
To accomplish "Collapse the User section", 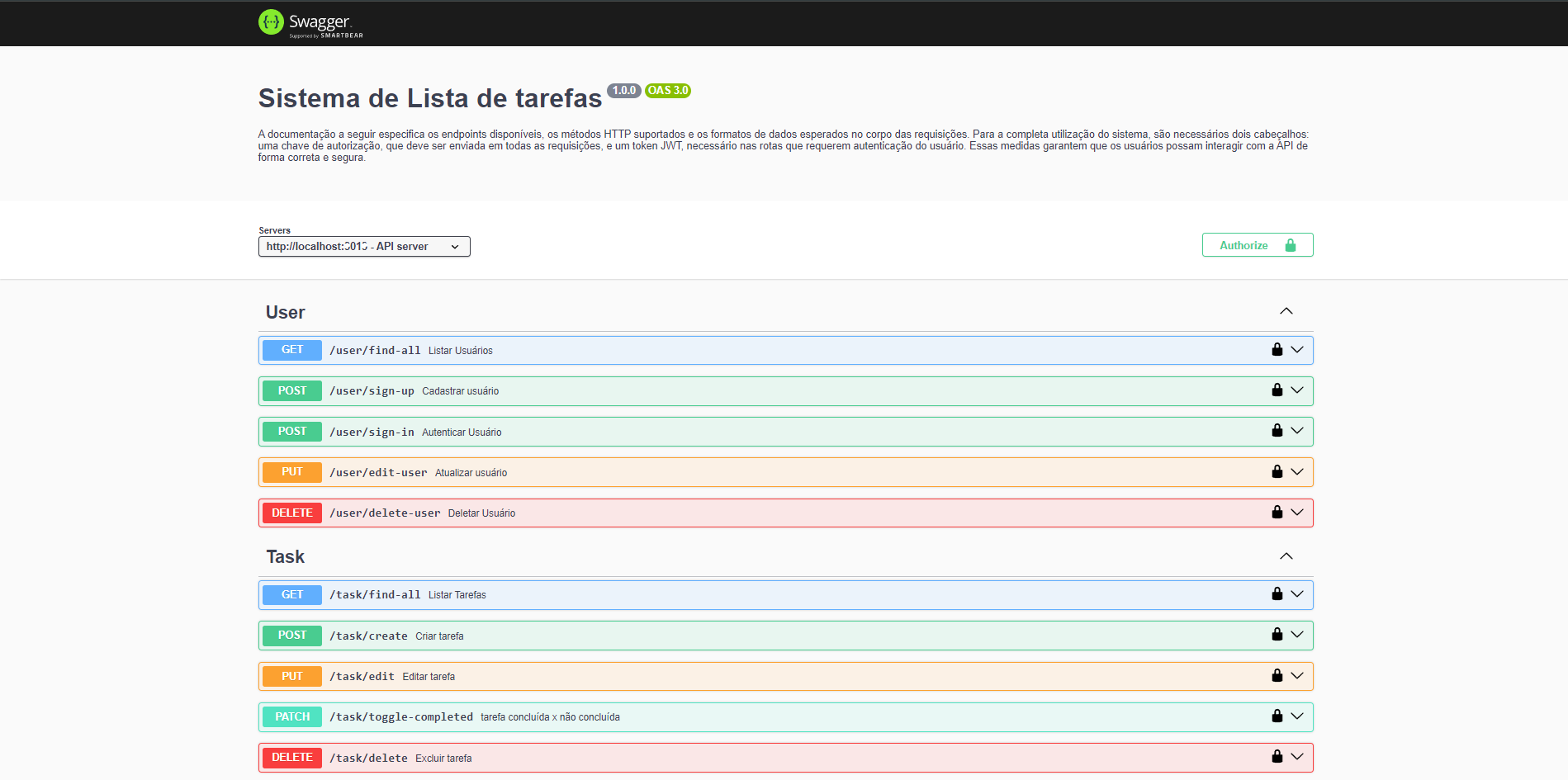I will [1286, 311].
